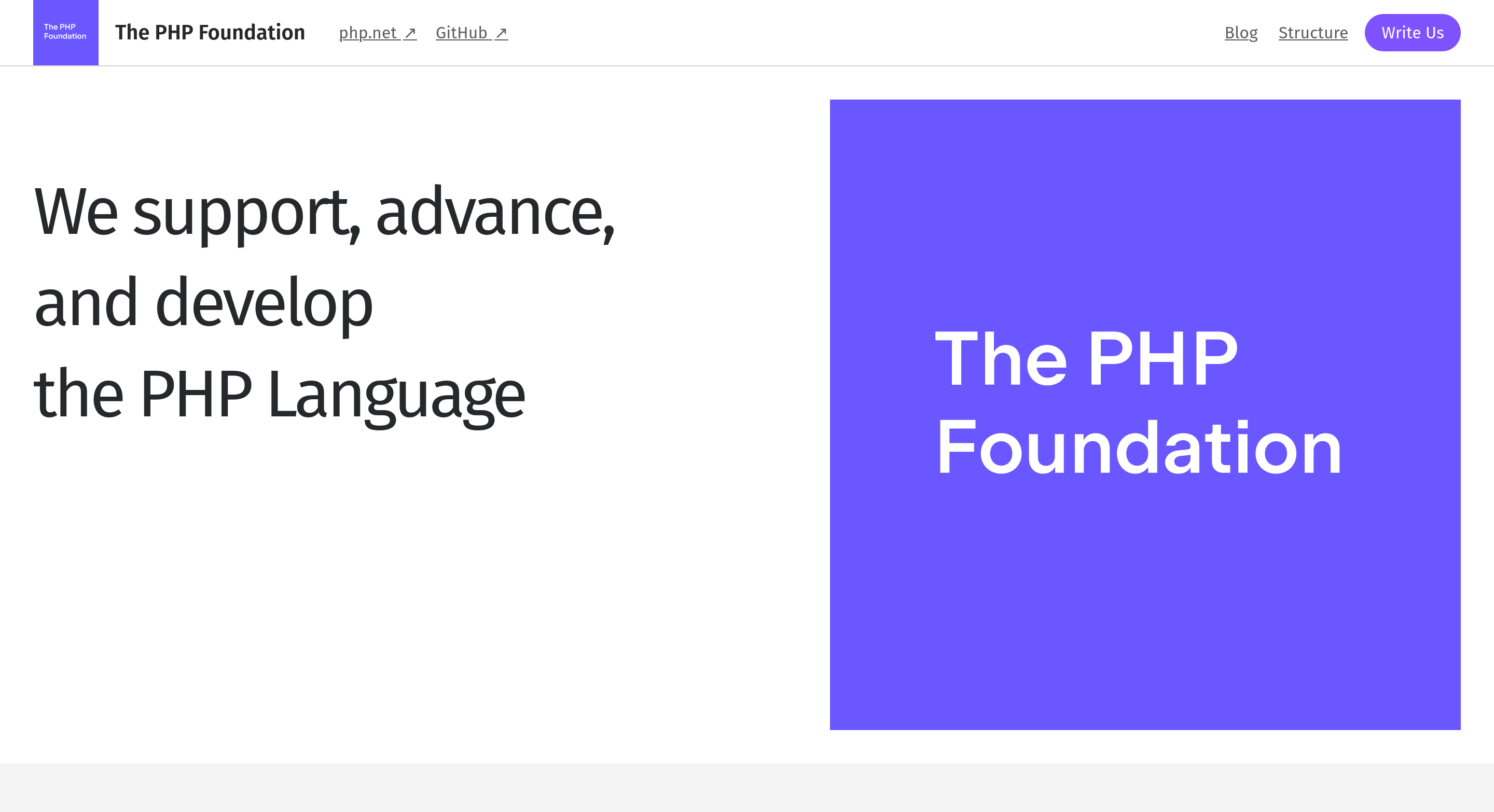Go to the Blog page
The height and width of the screenshot is (812, 1494).
(1240, 33)
